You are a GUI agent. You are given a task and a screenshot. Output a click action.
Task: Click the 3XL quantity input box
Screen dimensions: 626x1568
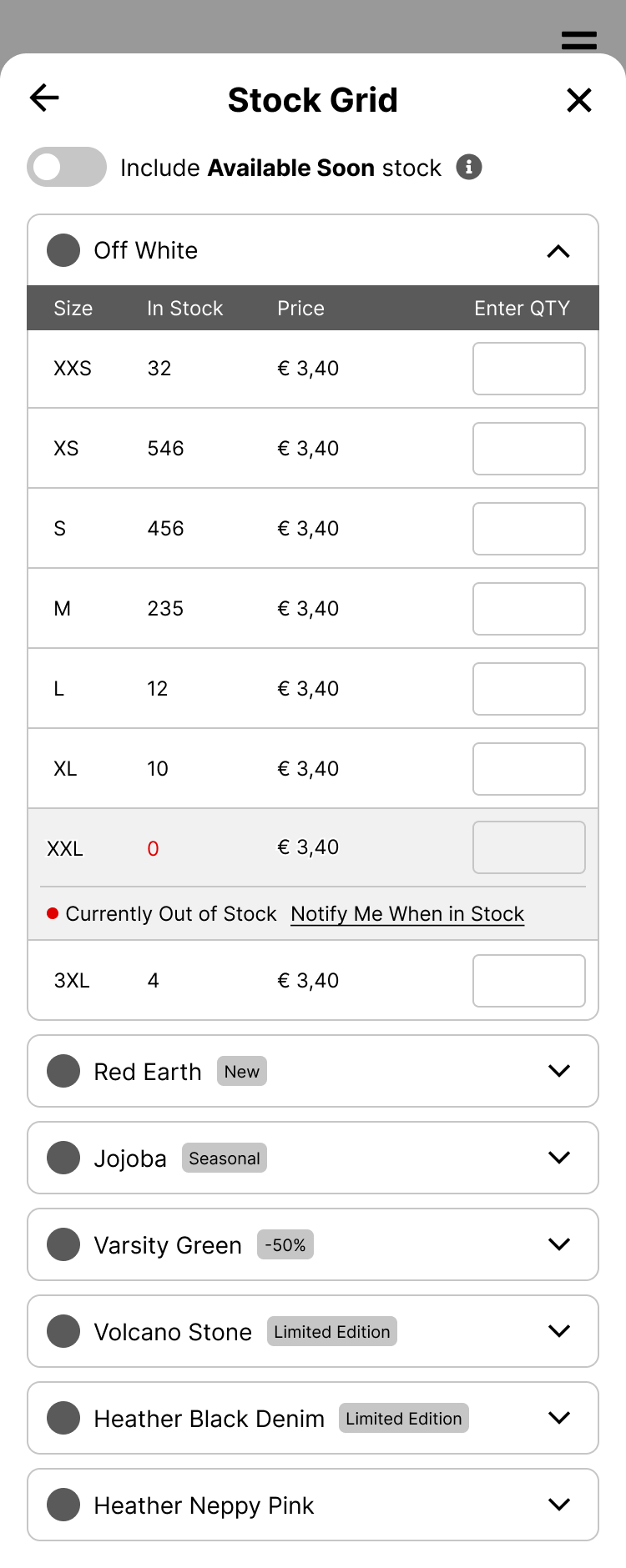[528, 981]
